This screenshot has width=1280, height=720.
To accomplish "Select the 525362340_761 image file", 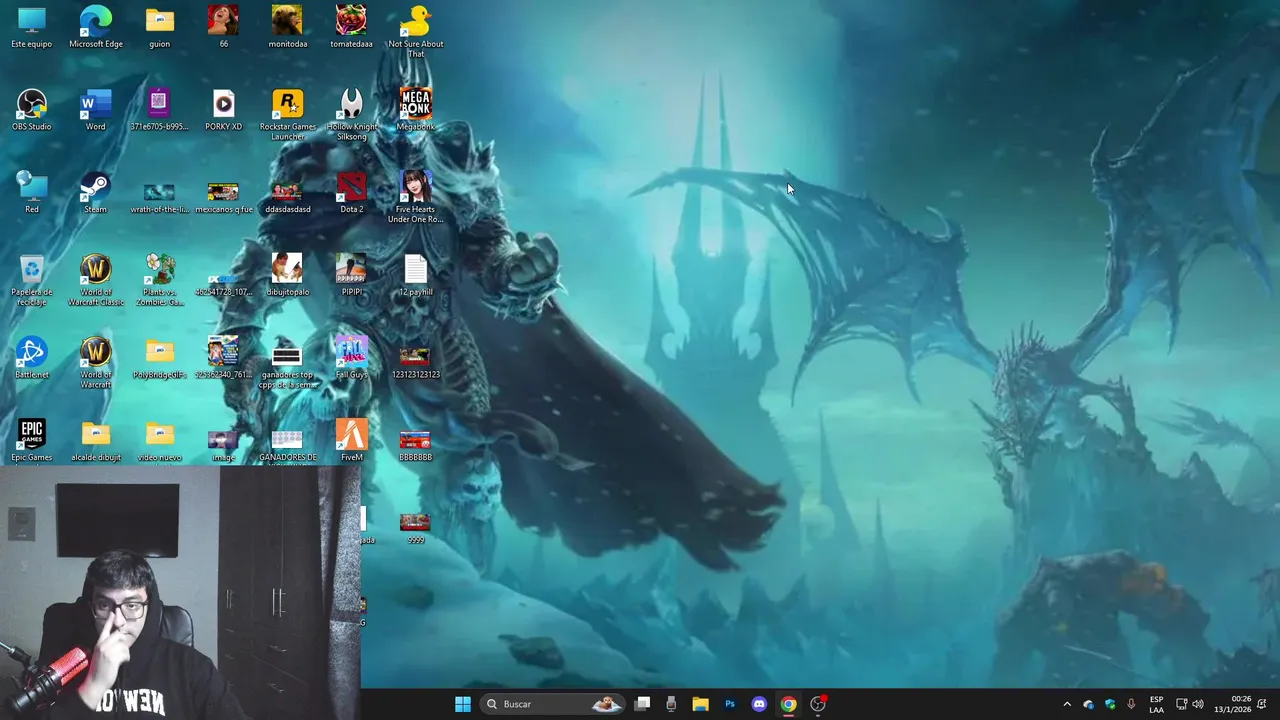I will click(x=223, y=358).
